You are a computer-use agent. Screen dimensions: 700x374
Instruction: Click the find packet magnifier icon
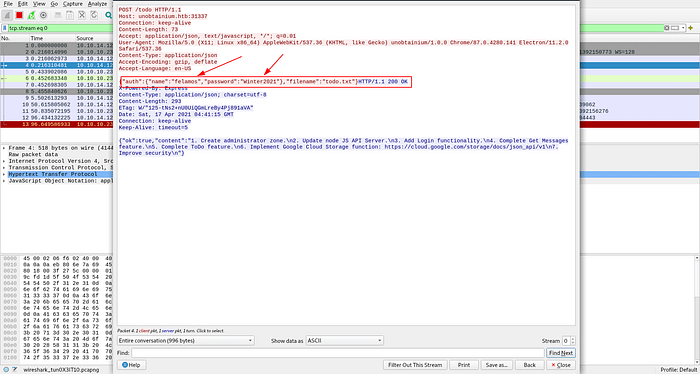point(108,15)
